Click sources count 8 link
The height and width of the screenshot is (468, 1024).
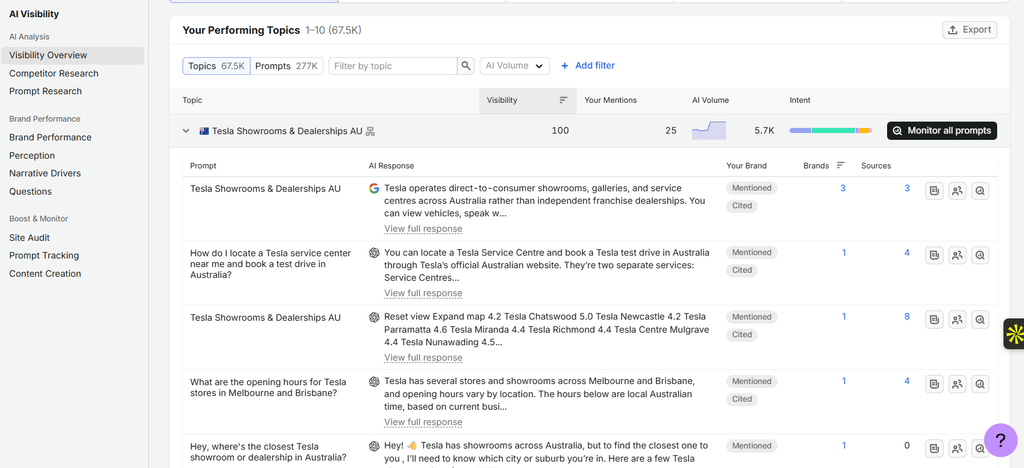pyautogui.click(x=907, y=317)
